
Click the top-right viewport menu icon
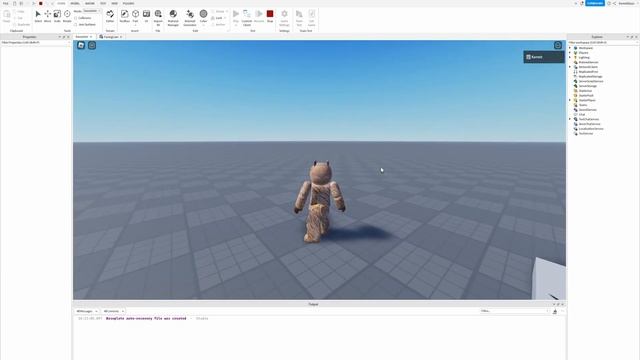pyautogui.click(x=558, y=45)
